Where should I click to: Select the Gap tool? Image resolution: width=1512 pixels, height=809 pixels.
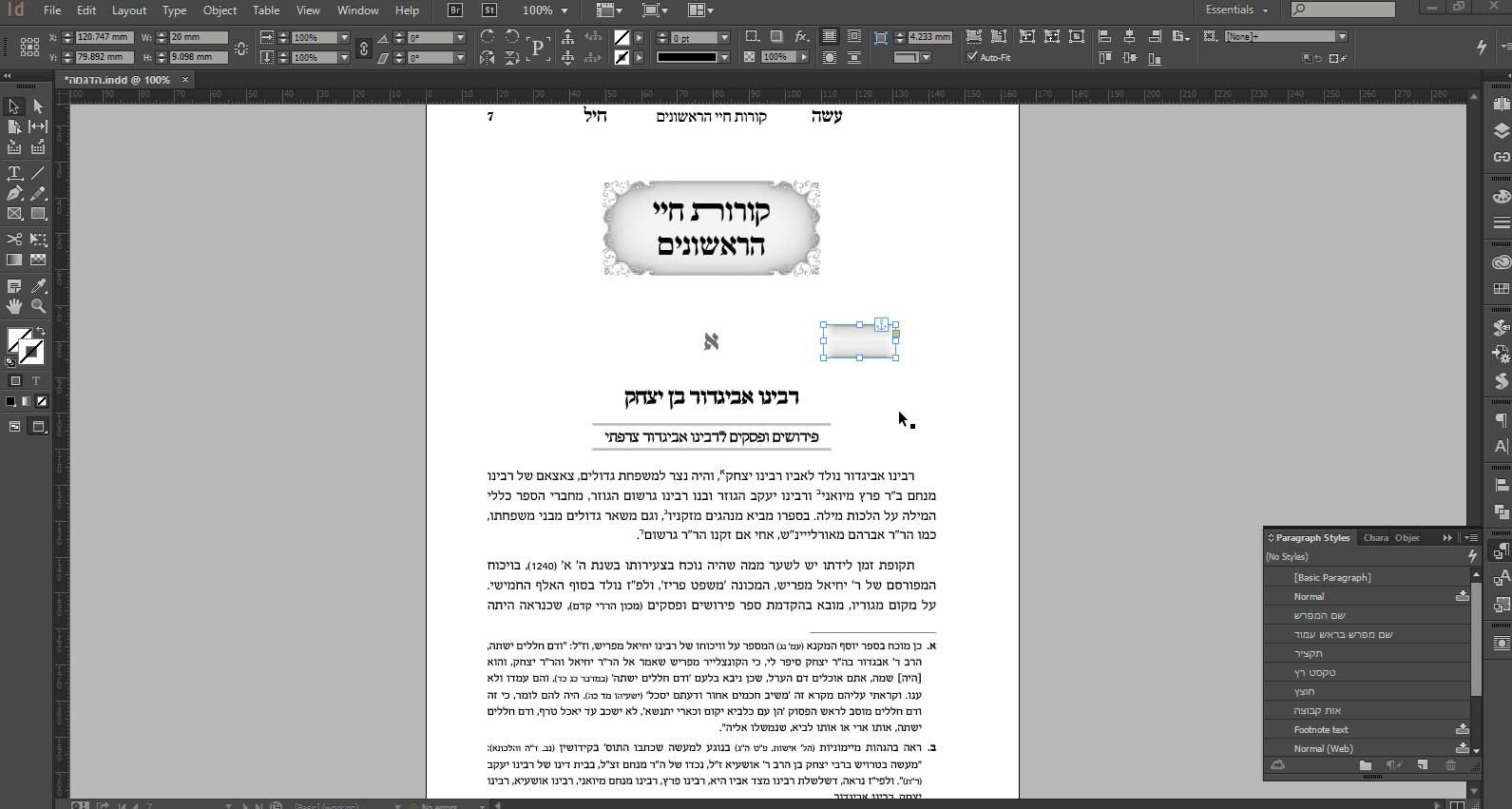(x=38, y=126)
